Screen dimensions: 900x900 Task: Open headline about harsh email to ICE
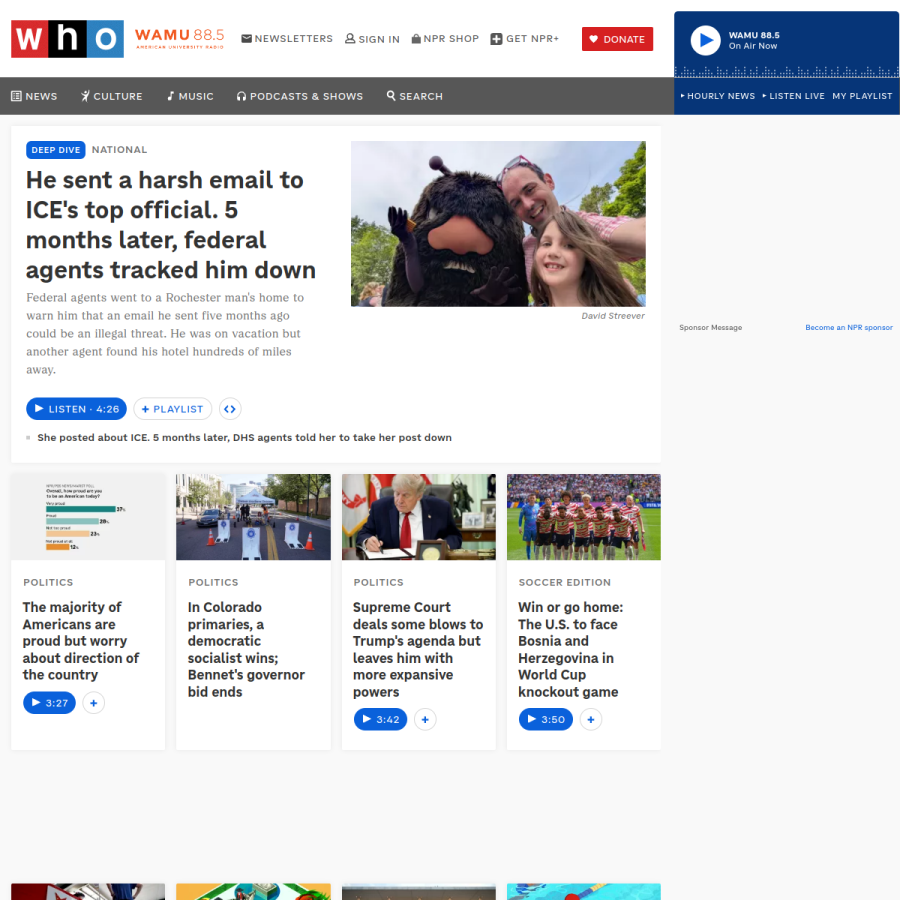[x=170, y=225]
